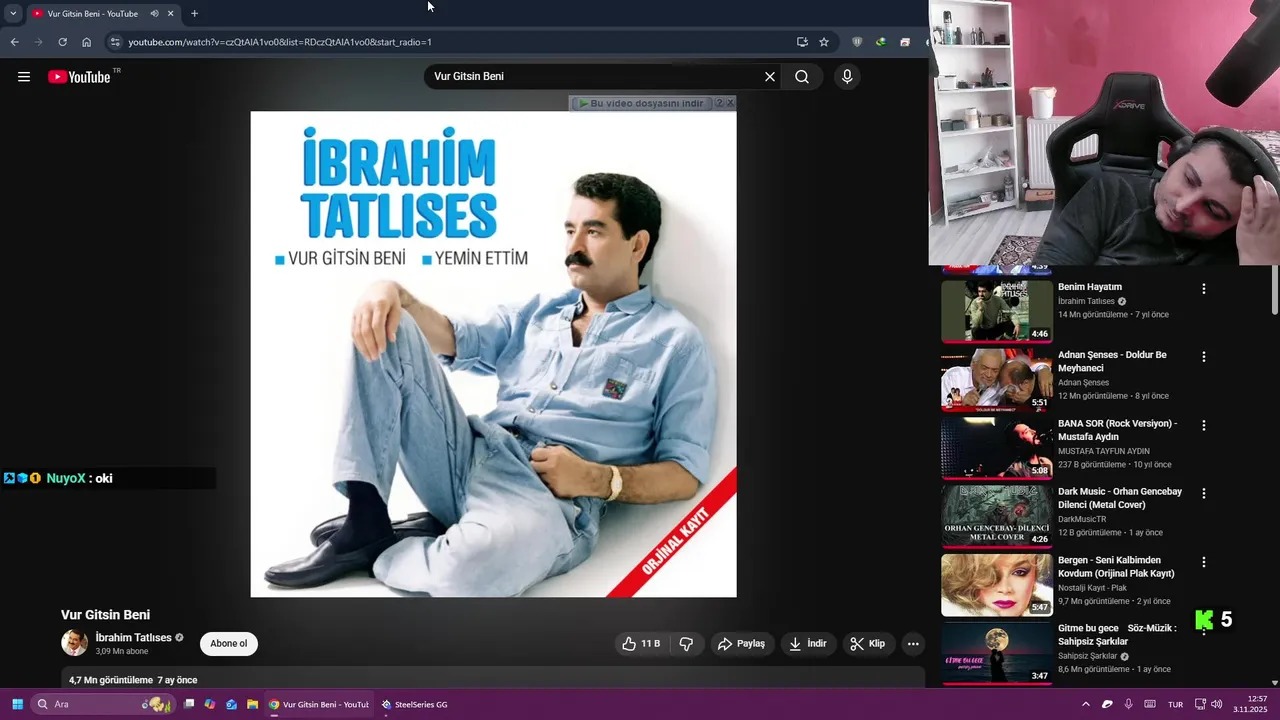Open Gitme bu gece video thumbnail
The height and width of the screenshot is (720, 1280).
pyautogui.click(x=997, y=653)
